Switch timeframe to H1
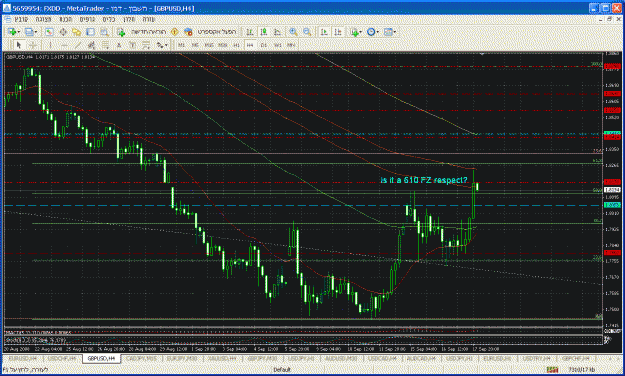This screenshot has height=376, width=625. 236,45
